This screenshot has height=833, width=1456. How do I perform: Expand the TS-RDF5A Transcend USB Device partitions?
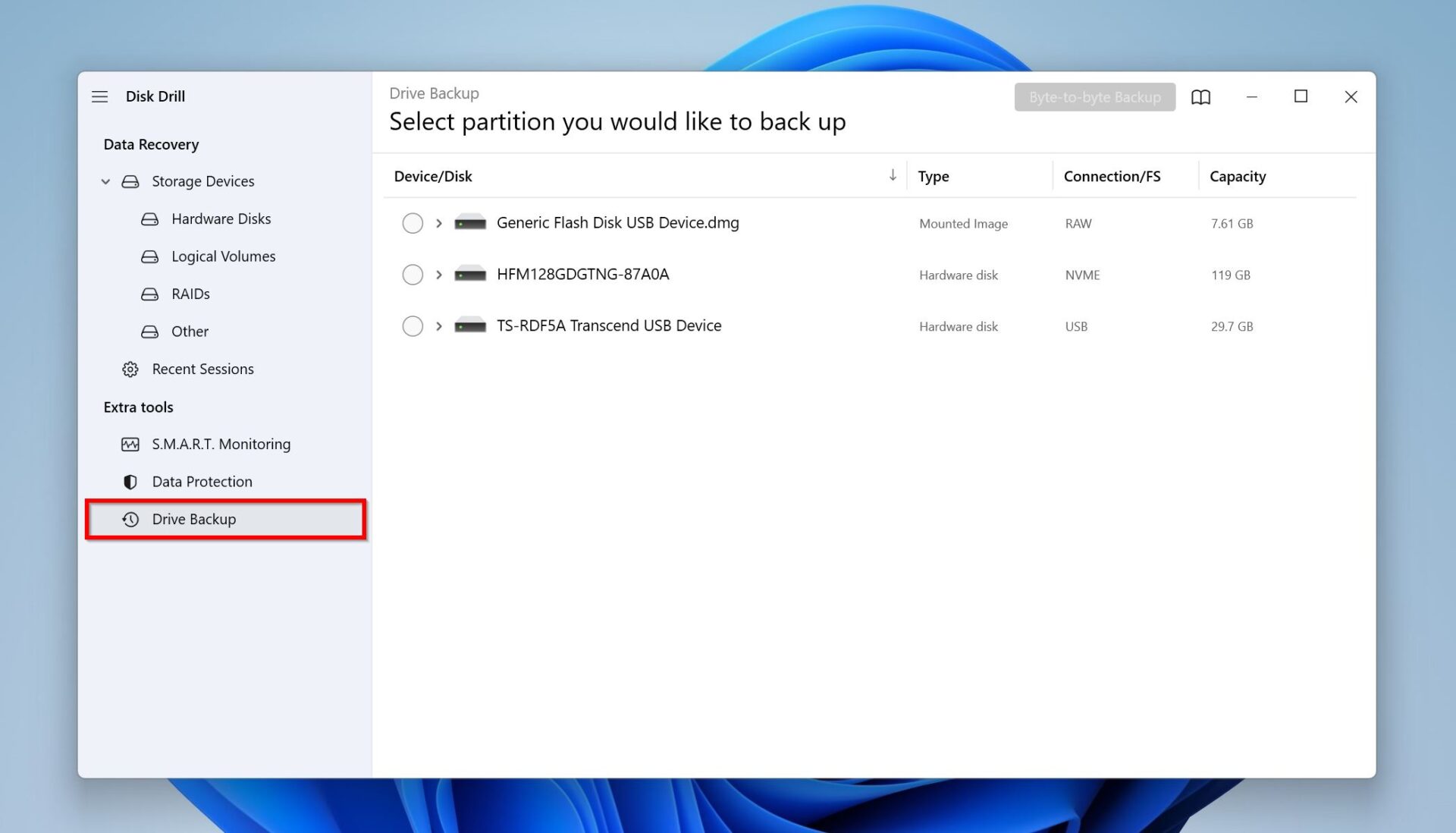tap(438, 326)
